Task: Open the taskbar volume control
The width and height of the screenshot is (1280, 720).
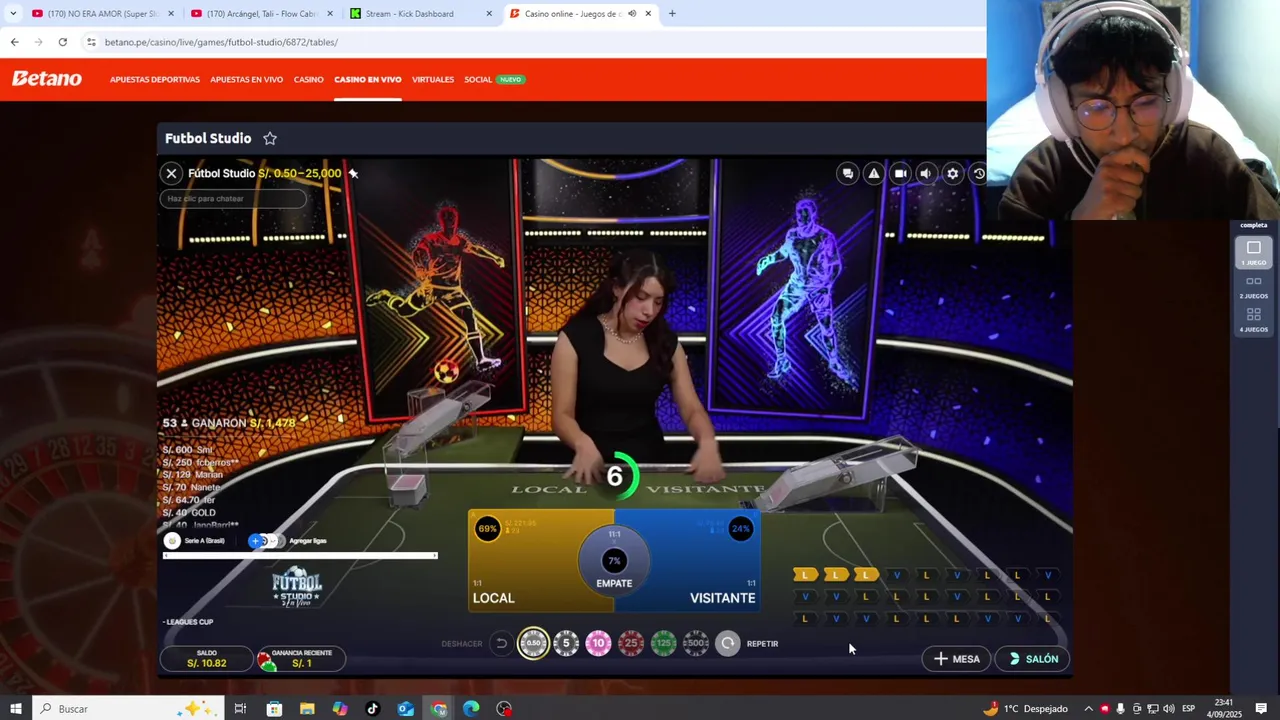Action: pyautogui.click(x=1168, y=709)
